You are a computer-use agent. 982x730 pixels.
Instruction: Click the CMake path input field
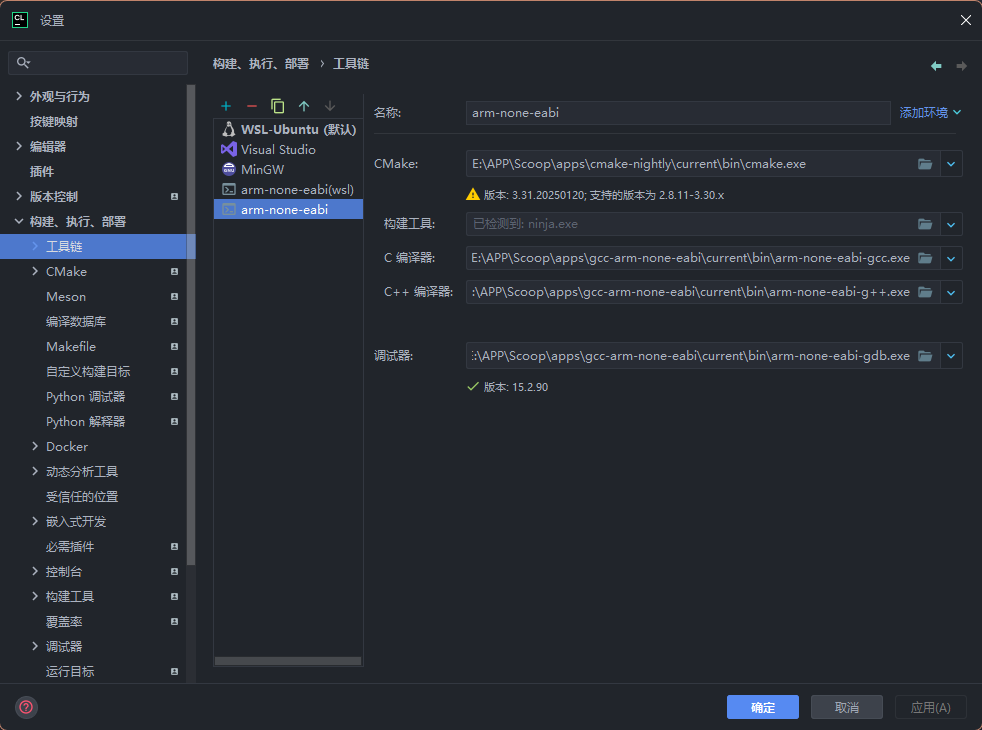692,164
